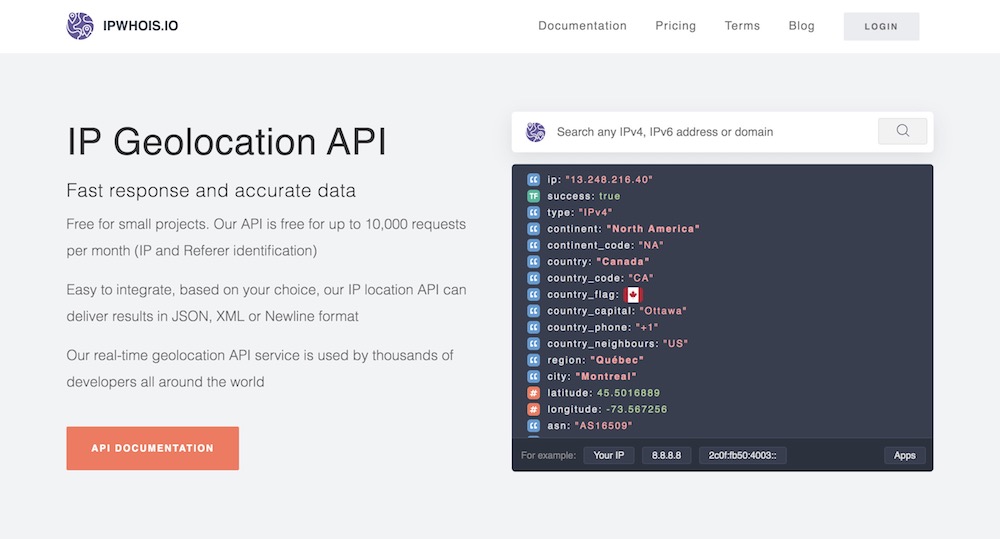This screenshot has height=539, width=1000.
Task: Click the string icon beside country_capital row
Action: [533, 311]
